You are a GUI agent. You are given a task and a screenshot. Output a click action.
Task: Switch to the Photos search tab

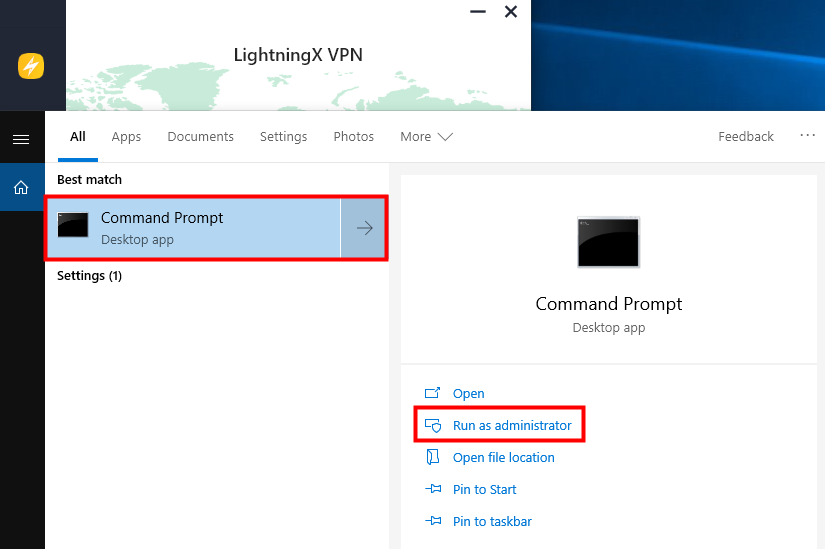coord(354,137)
